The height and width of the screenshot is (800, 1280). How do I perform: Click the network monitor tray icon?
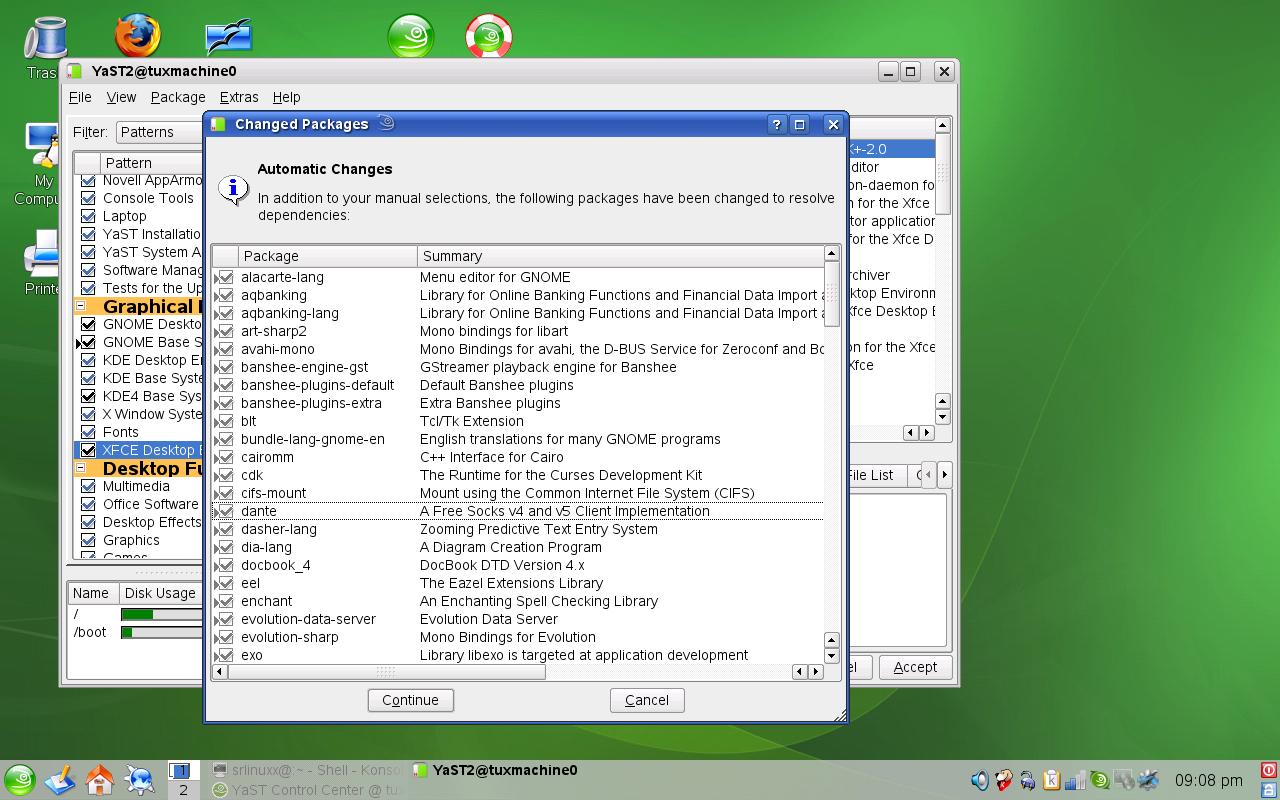1075,780
